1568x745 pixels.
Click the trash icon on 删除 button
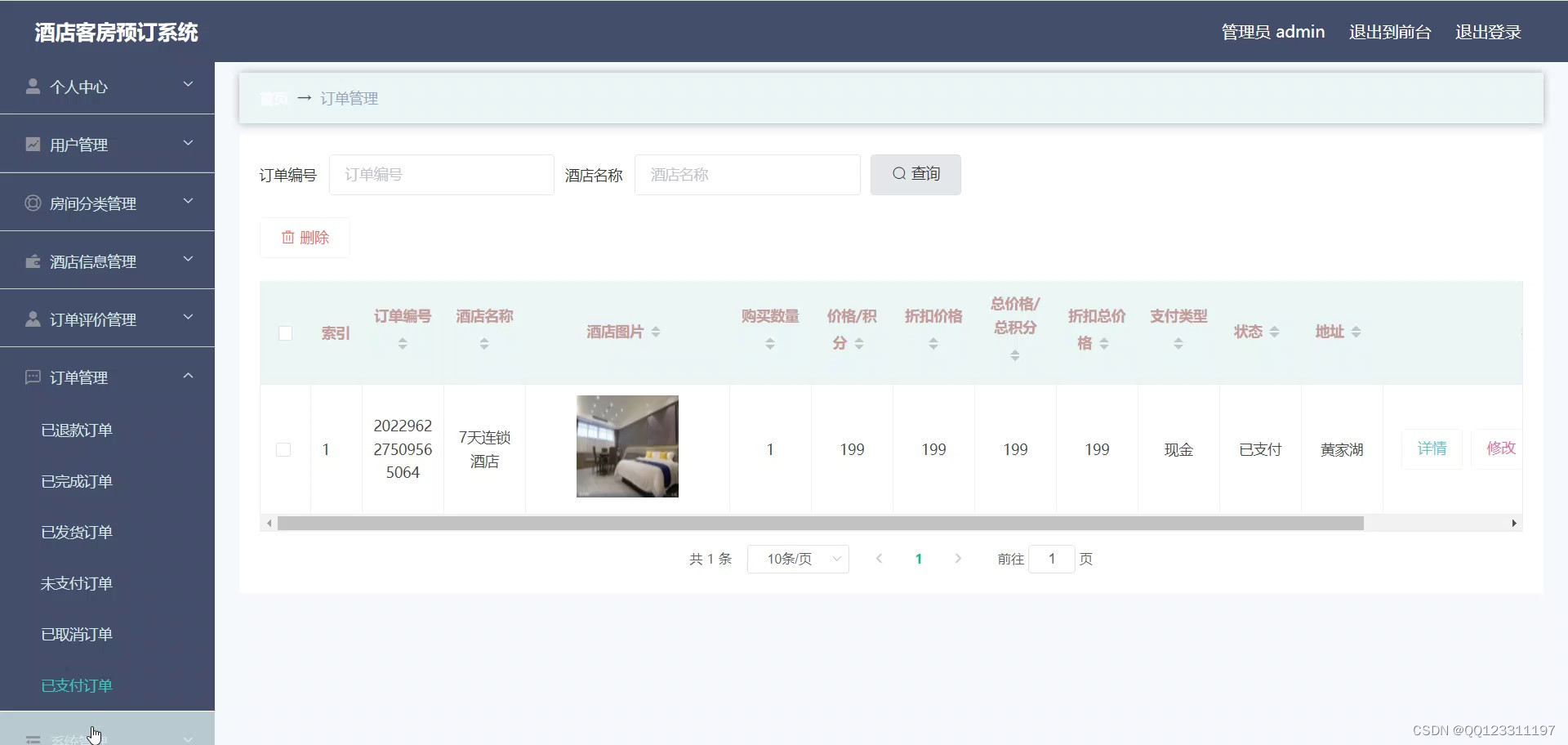(287, 237)
